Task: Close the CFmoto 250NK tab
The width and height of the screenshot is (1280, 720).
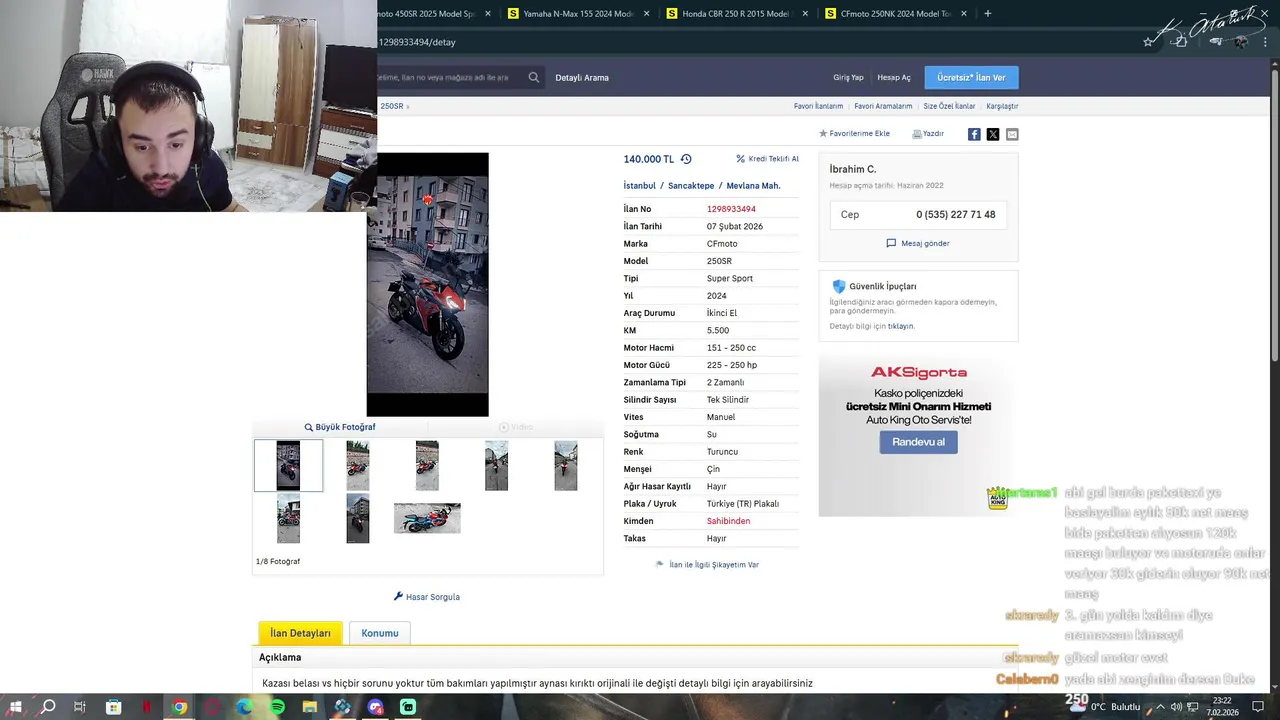Action: (x=964, y=13)
